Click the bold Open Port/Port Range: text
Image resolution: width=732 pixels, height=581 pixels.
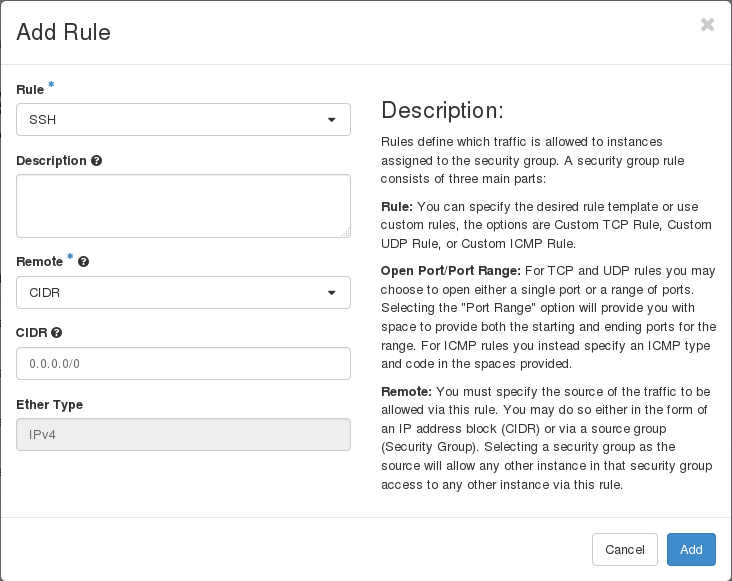click(446, 271)
